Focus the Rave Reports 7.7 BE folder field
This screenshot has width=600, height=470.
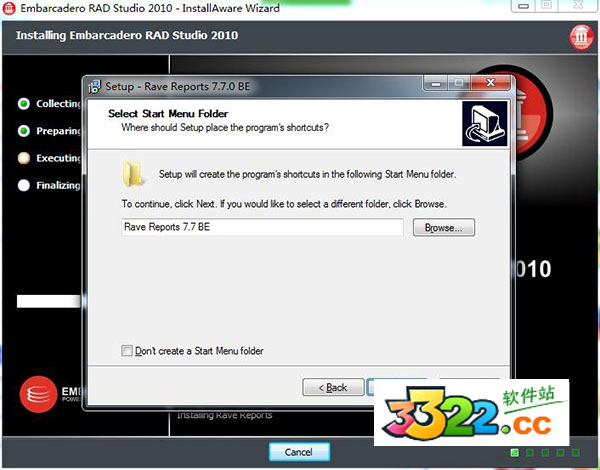(x=262, y=227)
